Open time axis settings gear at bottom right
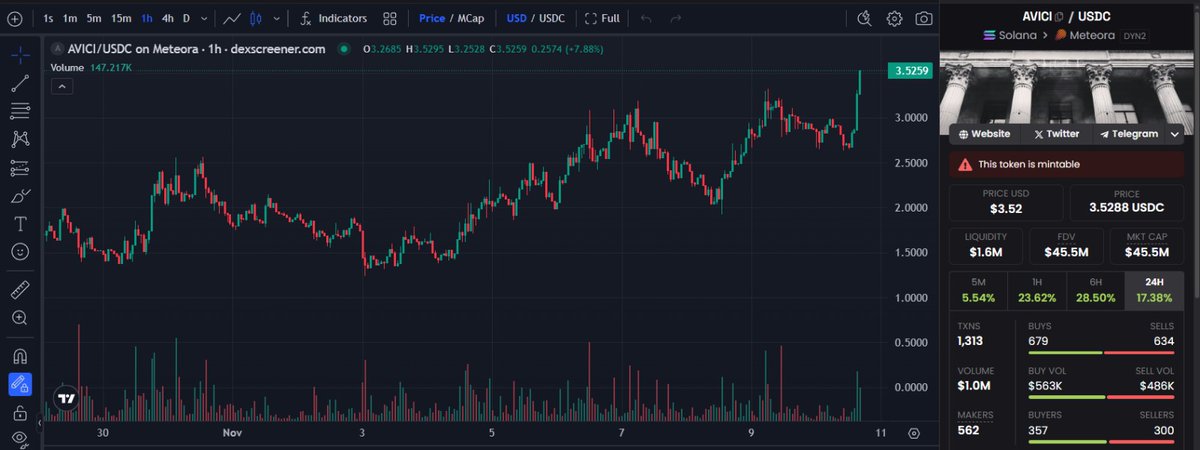Viewport: 1200px width, 450px height. pyautogui.click(x=914, y=433)
